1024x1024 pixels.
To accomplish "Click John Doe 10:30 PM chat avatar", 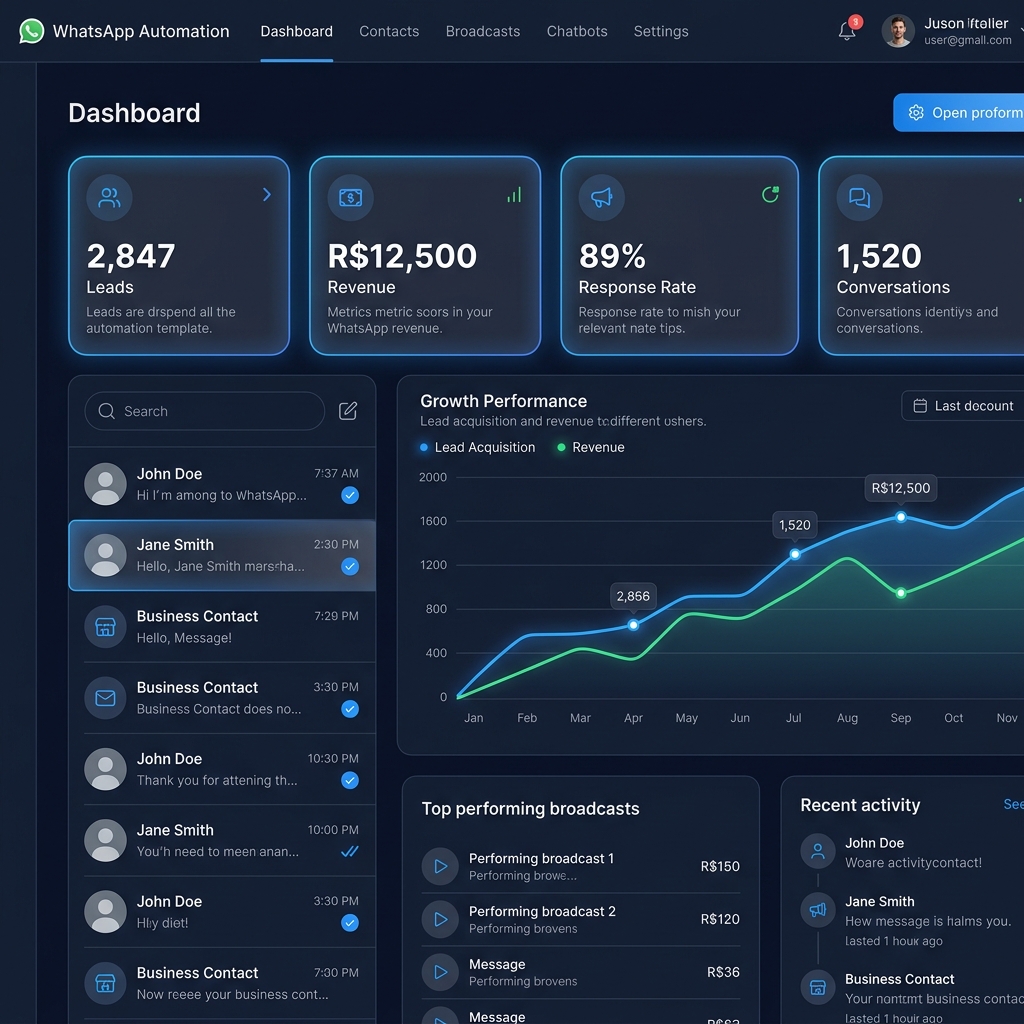I will (x=105, y=769).
